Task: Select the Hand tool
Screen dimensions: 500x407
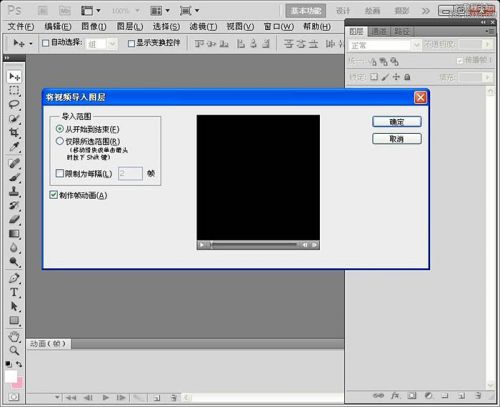Action: point(14,337)
